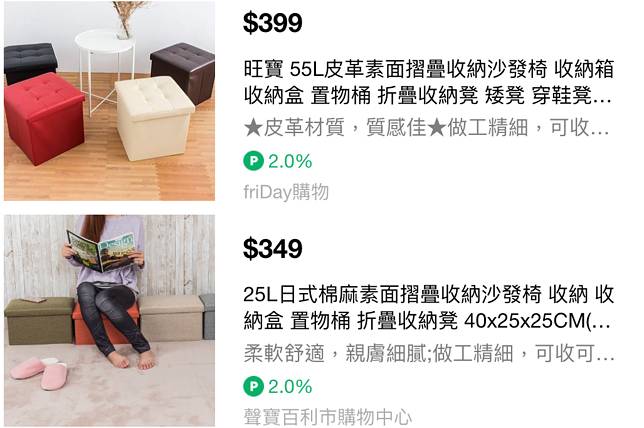Click the 2.0% reward rate under $349
Screen dimensions: 644x428
tap(290, 387)
